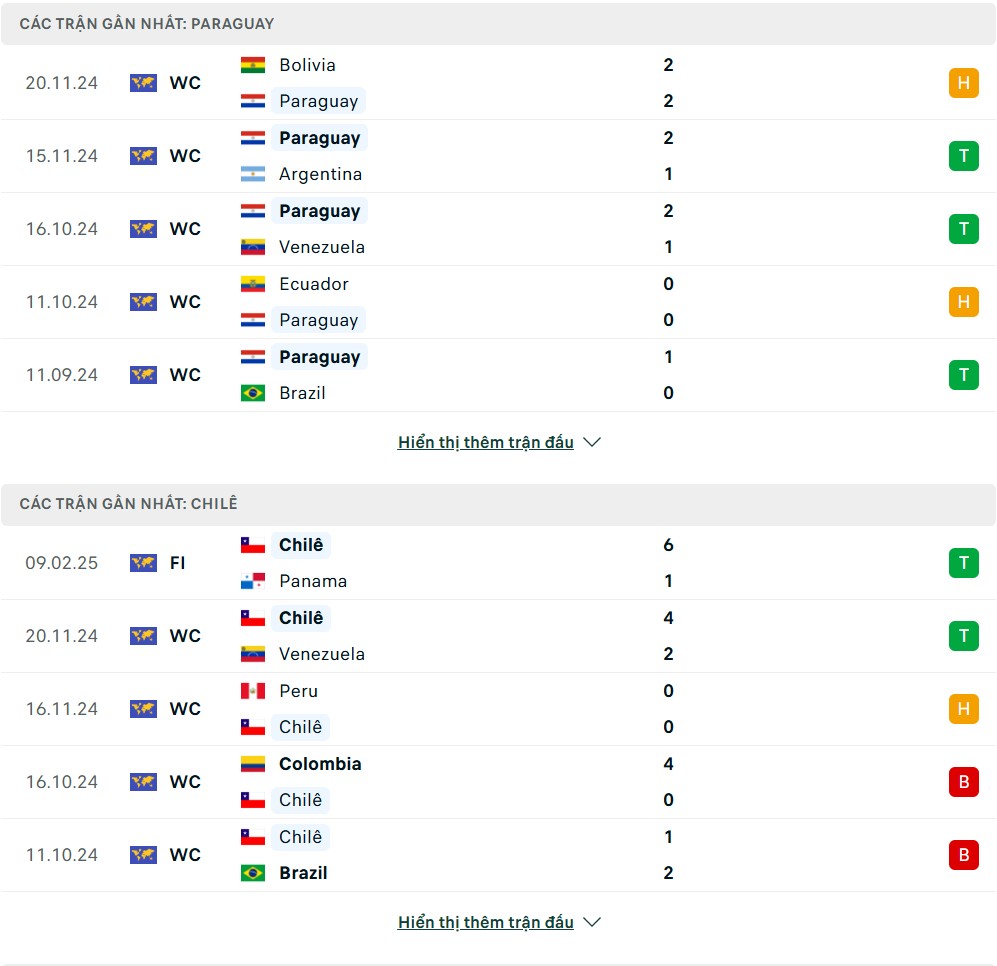The image size is (997, 966).
Task: Expand more Paraguay matches chevron
Action: [592, 442]
